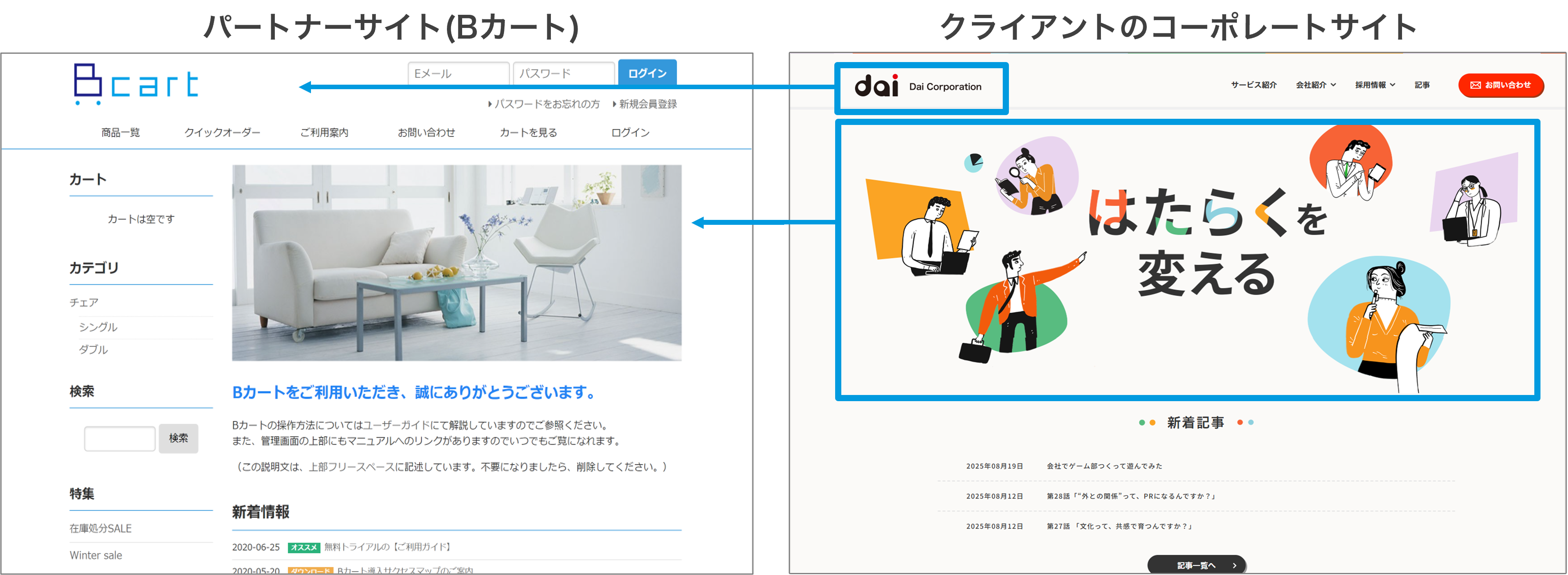This screenshot has width=1568, height=575.
Task: Open 無料トライアルの【ご利用ガイド】 news item
Action: pyautogui.click(x=388, y=547)
